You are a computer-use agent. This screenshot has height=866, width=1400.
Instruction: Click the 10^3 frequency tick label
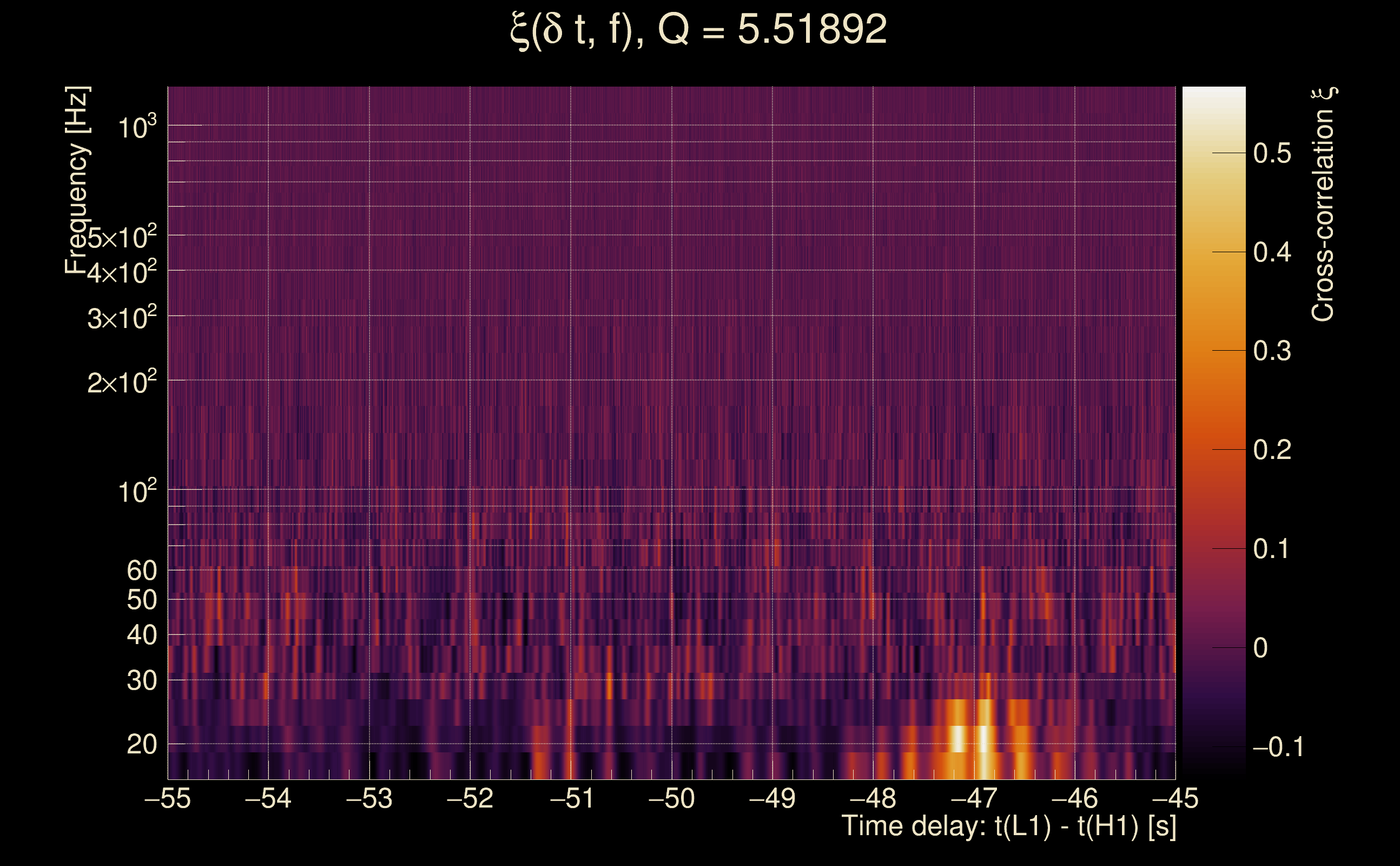click(136, 127)
